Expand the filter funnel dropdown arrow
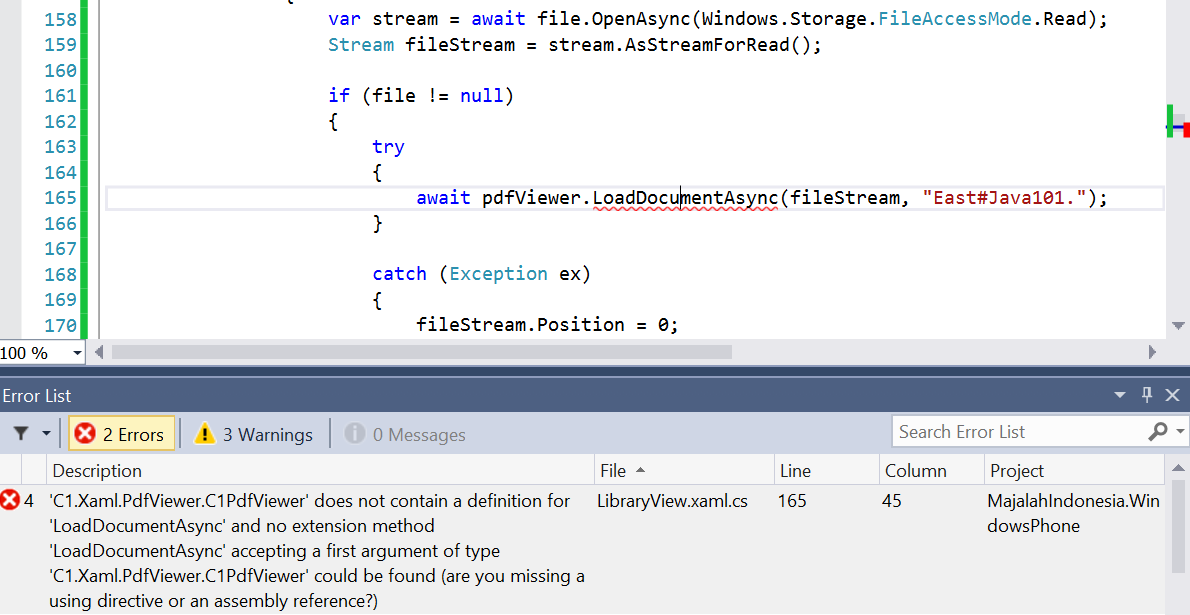The height and width of the screenshot is (615, 1190). click(46, 434)
